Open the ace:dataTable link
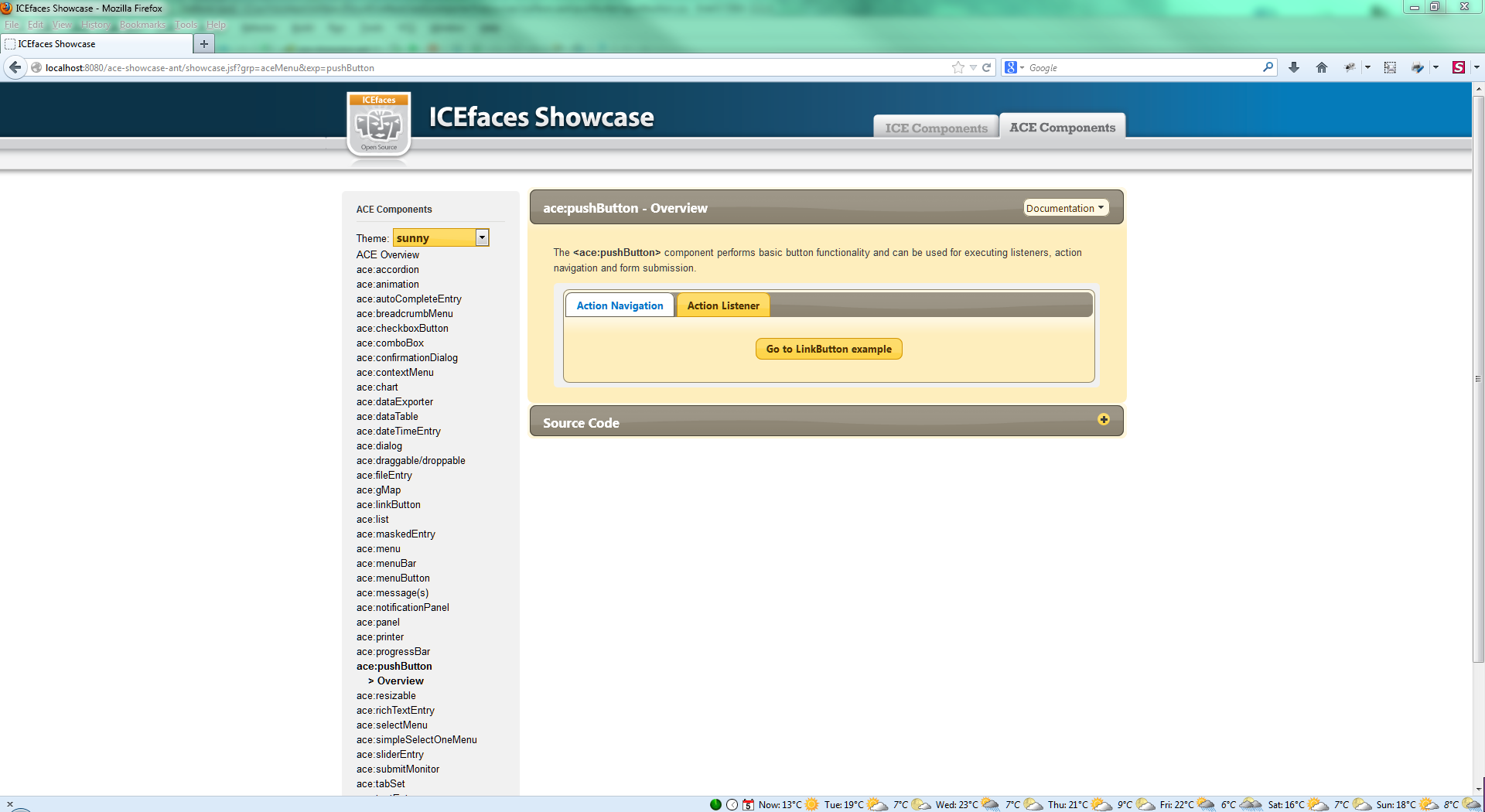 point(387,416)
